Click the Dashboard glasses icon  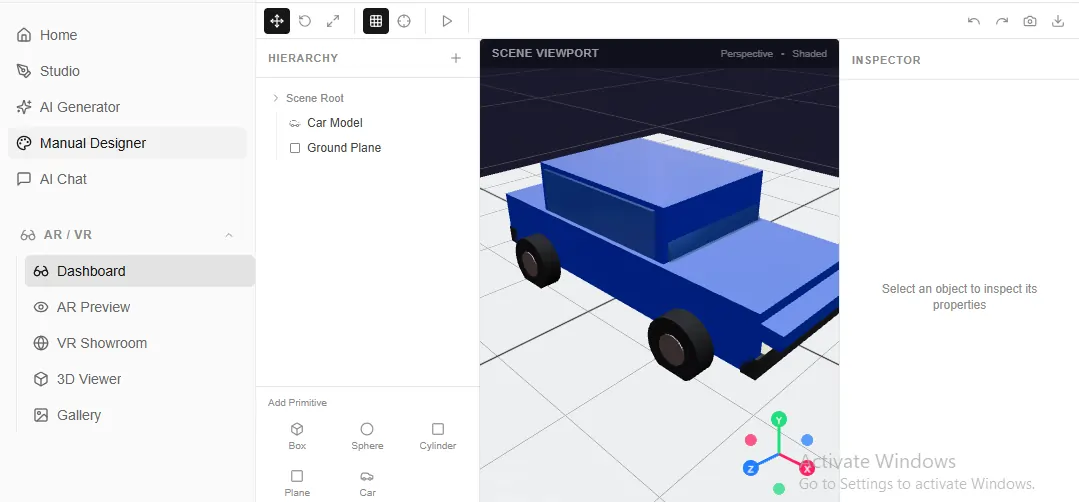tap(41, 271)
